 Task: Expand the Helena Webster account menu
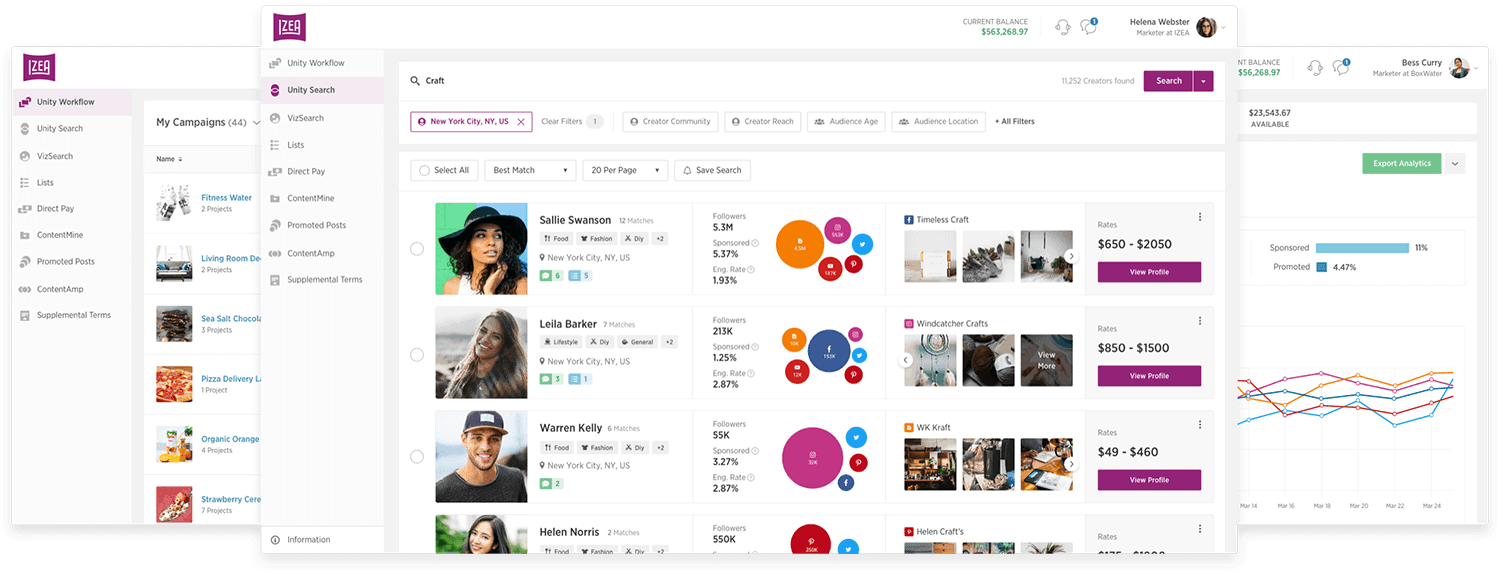[x=1224, y=28]
